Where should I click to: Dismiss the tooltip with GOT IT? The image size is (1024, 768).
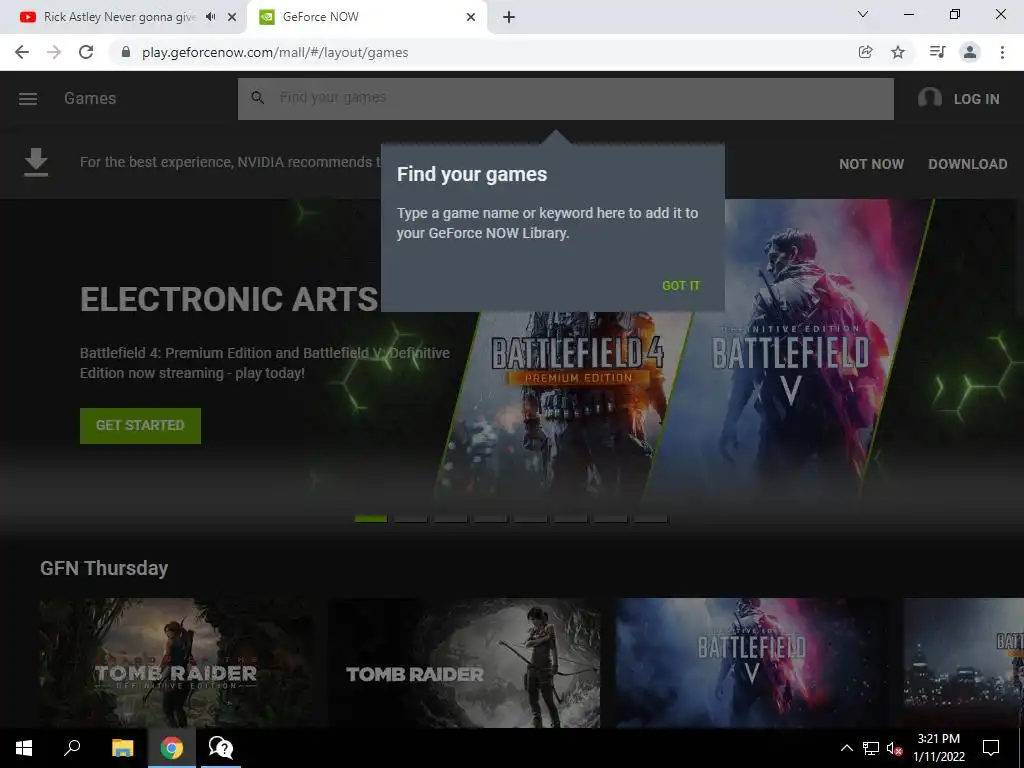[680, 285]
